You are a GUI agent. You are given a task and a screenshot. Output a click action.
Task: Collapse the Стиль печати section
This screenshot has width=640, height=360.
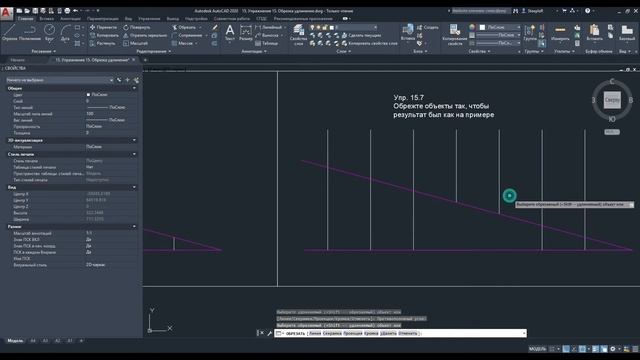coord(134,154)
